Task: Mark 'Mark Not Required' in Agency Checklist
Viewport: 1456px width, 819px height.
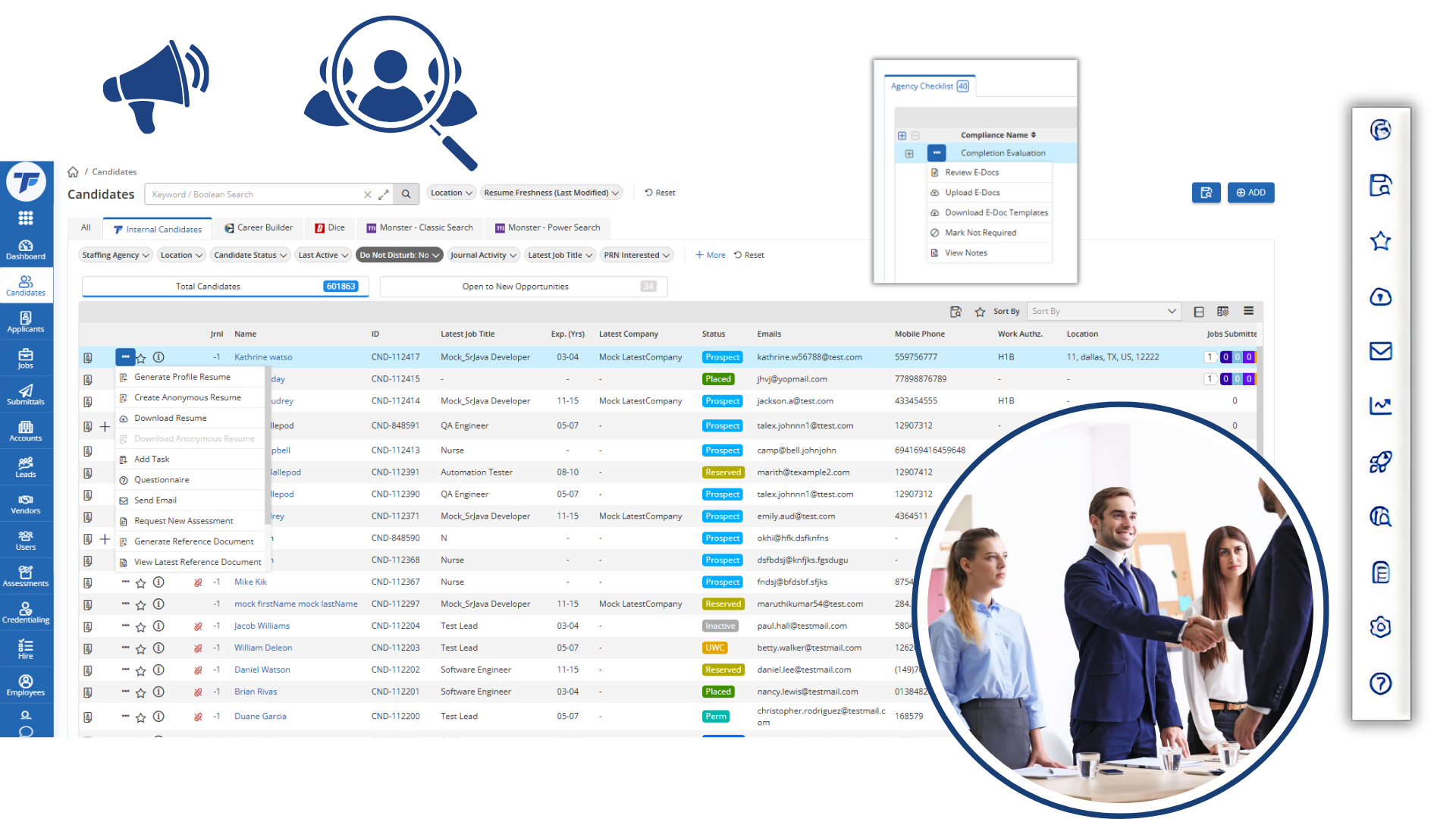Action: point(979,232)
